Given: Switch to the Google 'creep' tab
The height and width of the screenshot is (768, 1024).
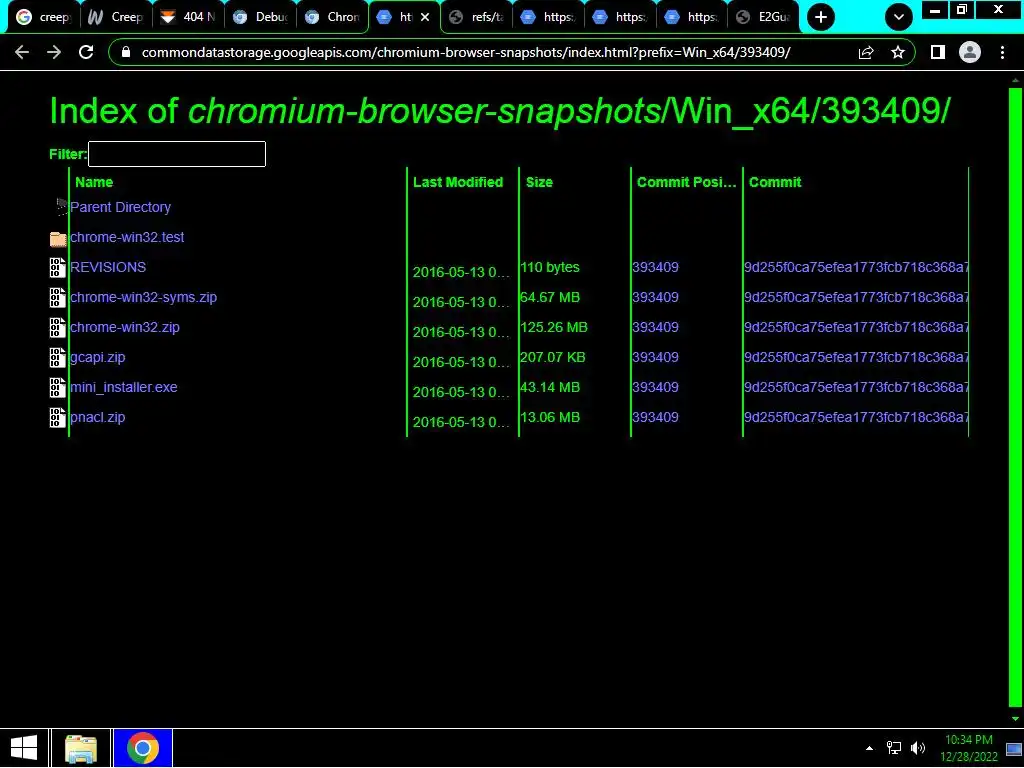Looking at the screenshot, I should pyautogui.click(x=43, y=17).
